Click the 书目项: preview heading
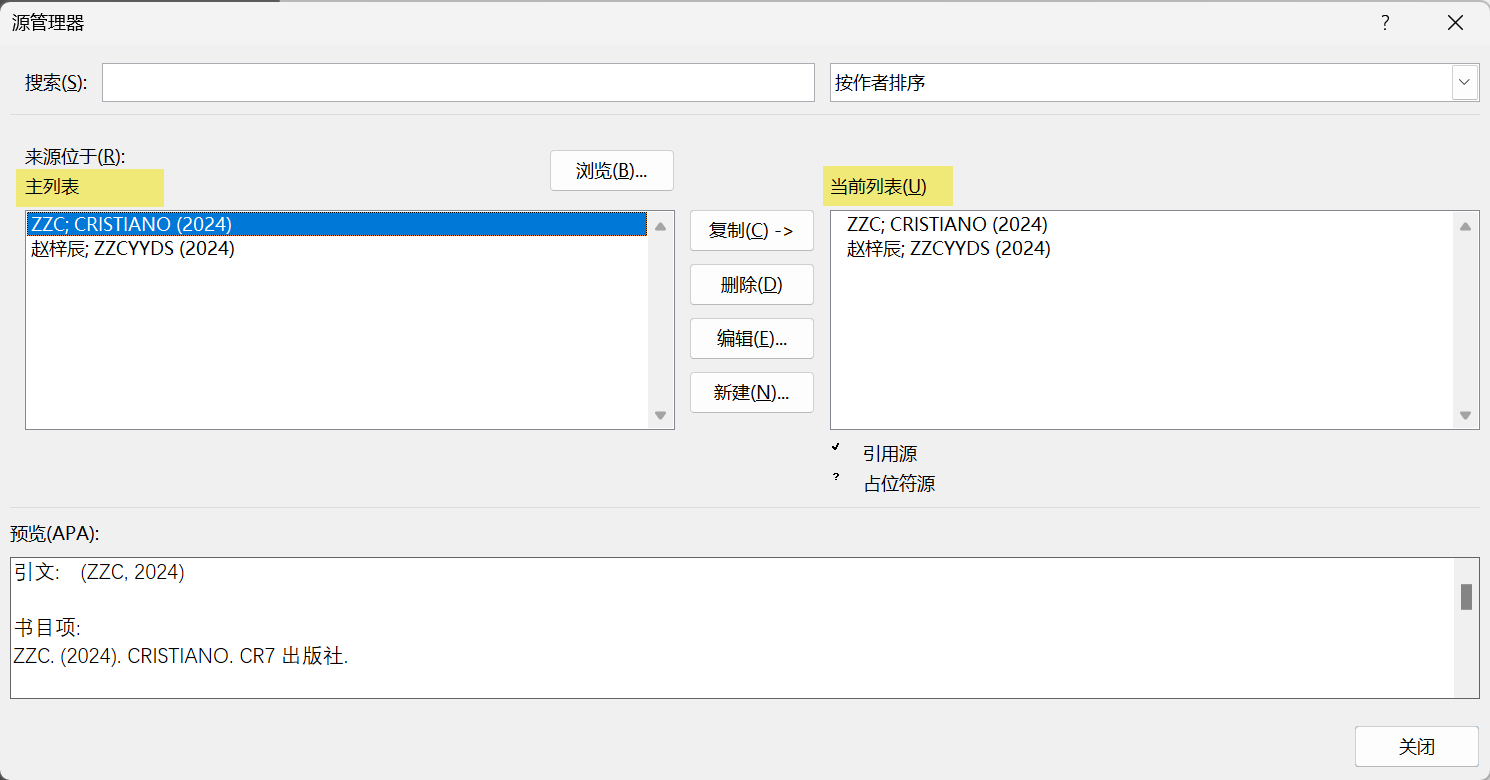 (47, 628)
